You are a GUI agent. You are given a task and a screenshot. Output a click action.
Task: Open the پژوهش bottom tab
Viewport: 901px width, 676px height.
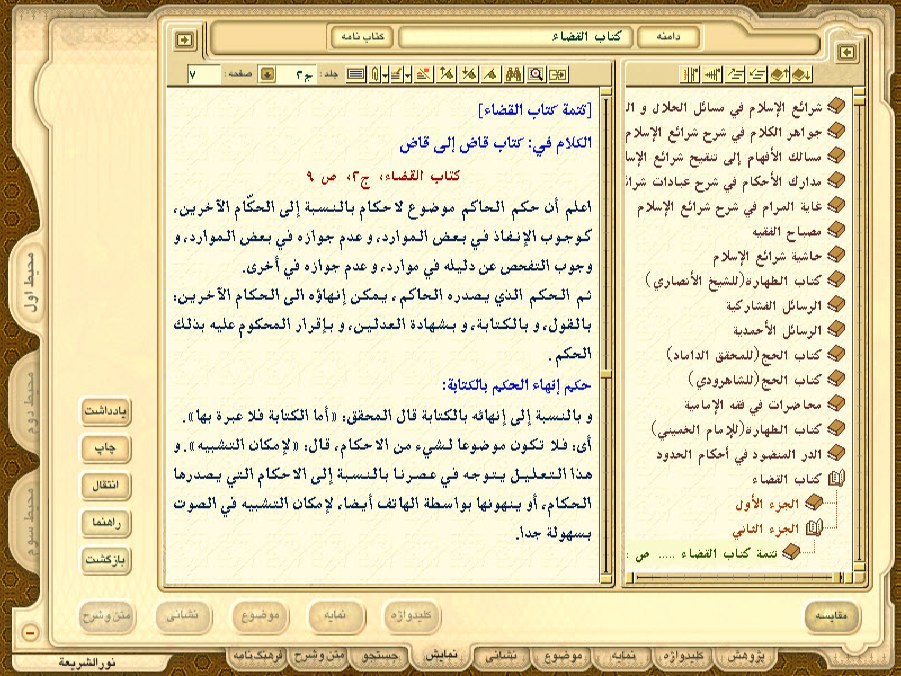pyautogui.click(x=745, y=655)
